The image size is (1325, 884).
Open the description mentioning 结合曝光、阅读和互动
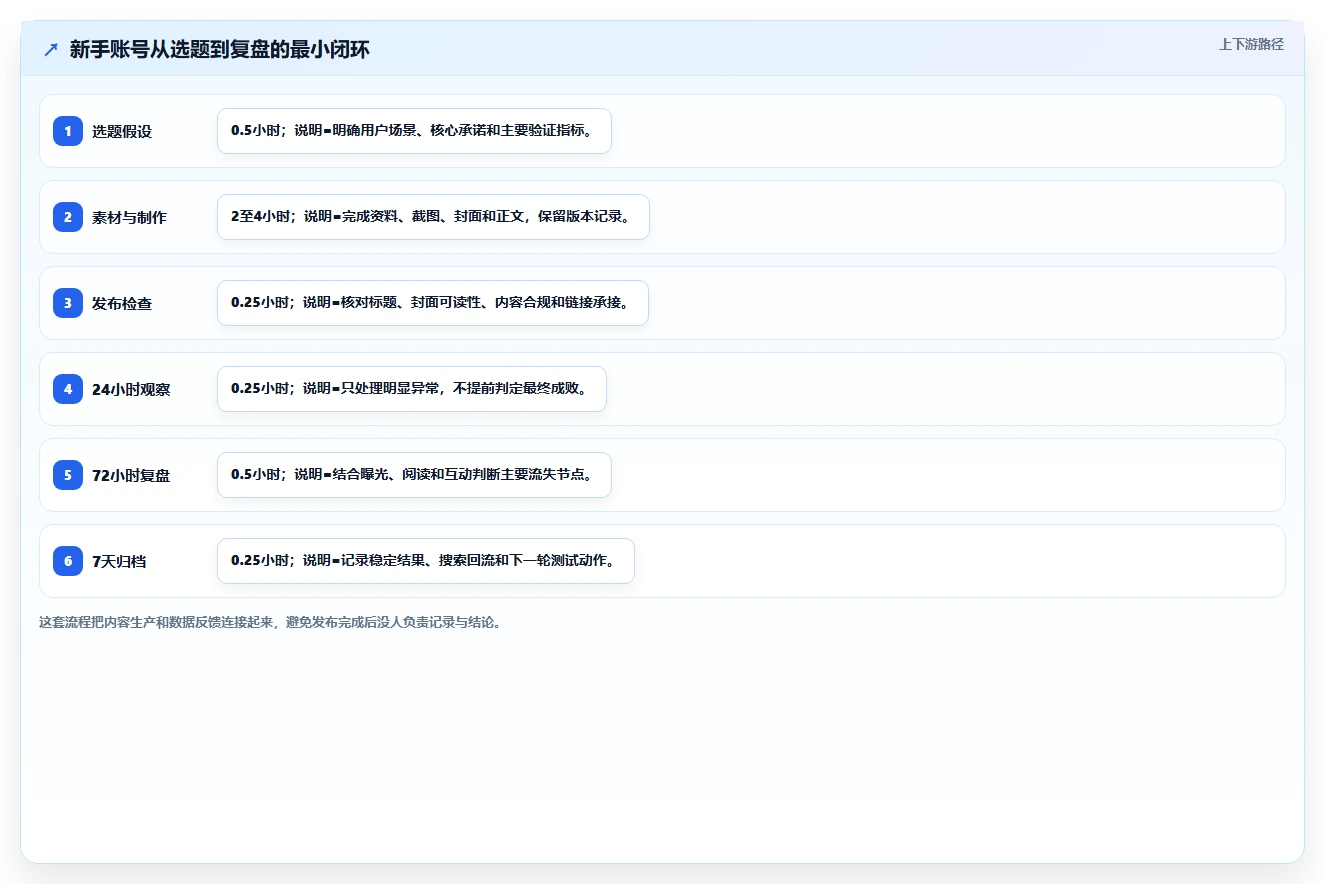point(414,475)
